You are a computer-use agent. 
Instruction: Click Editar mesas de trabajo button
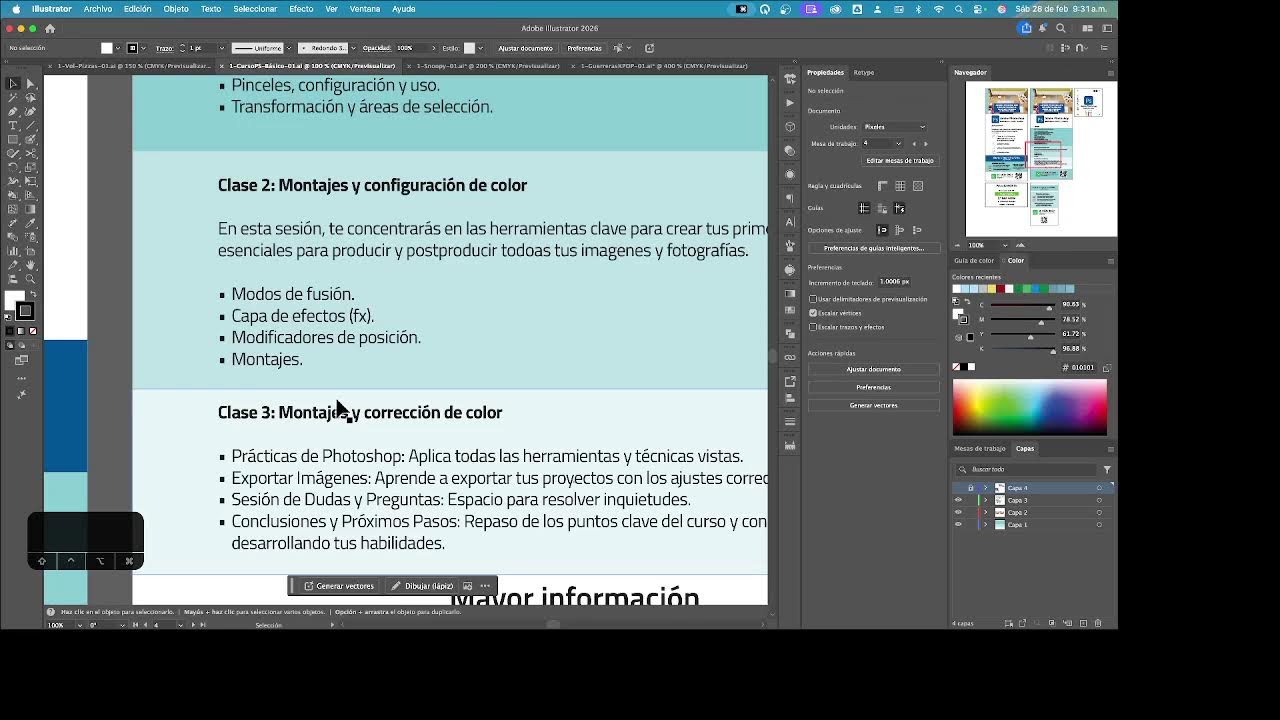click(900, 160)
